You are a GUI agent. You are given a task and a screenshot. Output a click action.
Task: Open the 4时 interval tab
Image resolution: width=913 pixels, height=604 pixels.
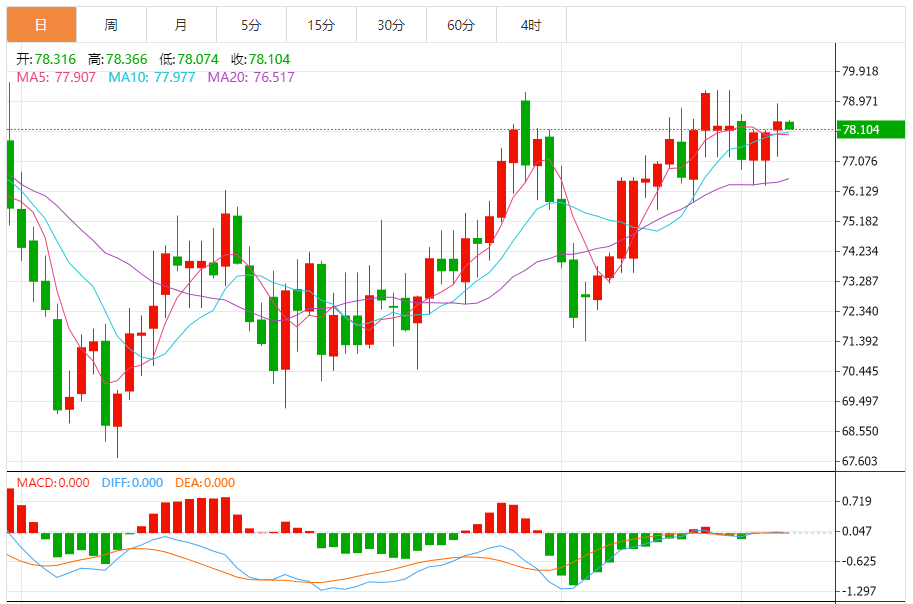pos(531,25)
